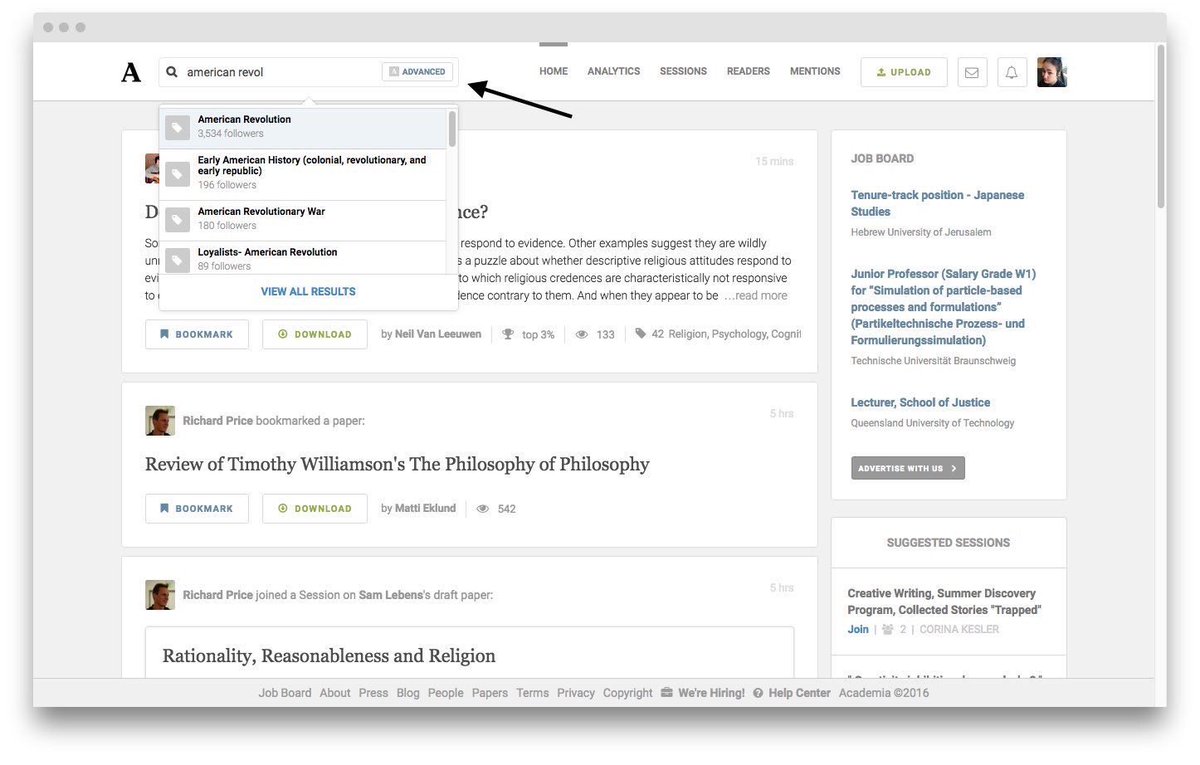
Task: Click the briefcase icon in footer
Action: pos(667,693)
